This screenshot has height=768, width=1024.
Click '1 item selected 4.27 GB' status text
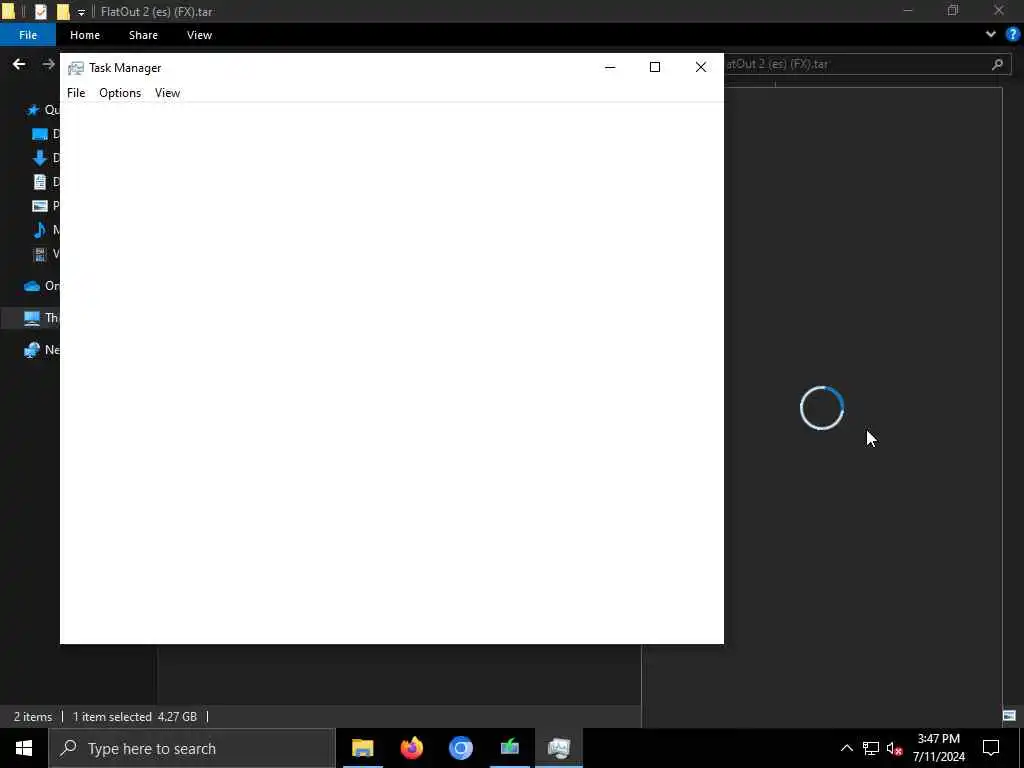coord(135,716)
